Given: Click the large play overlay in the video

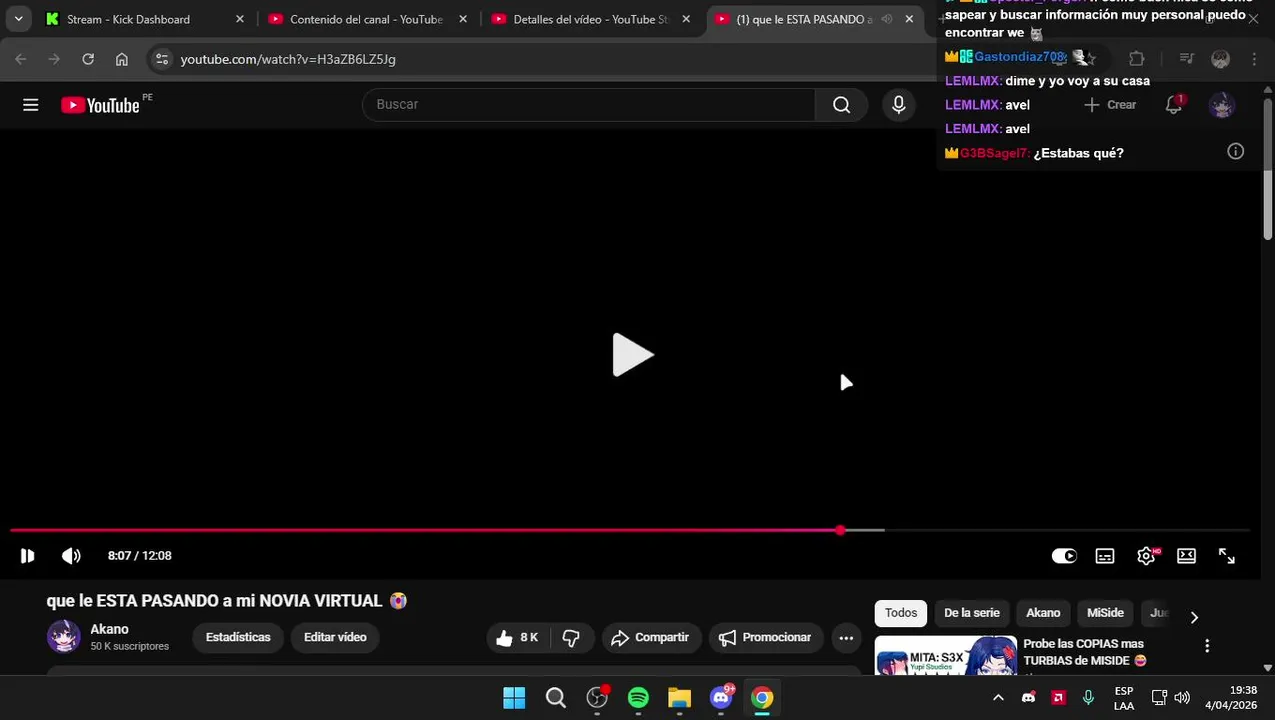Looking at the screenshot, I should point(632,355).
